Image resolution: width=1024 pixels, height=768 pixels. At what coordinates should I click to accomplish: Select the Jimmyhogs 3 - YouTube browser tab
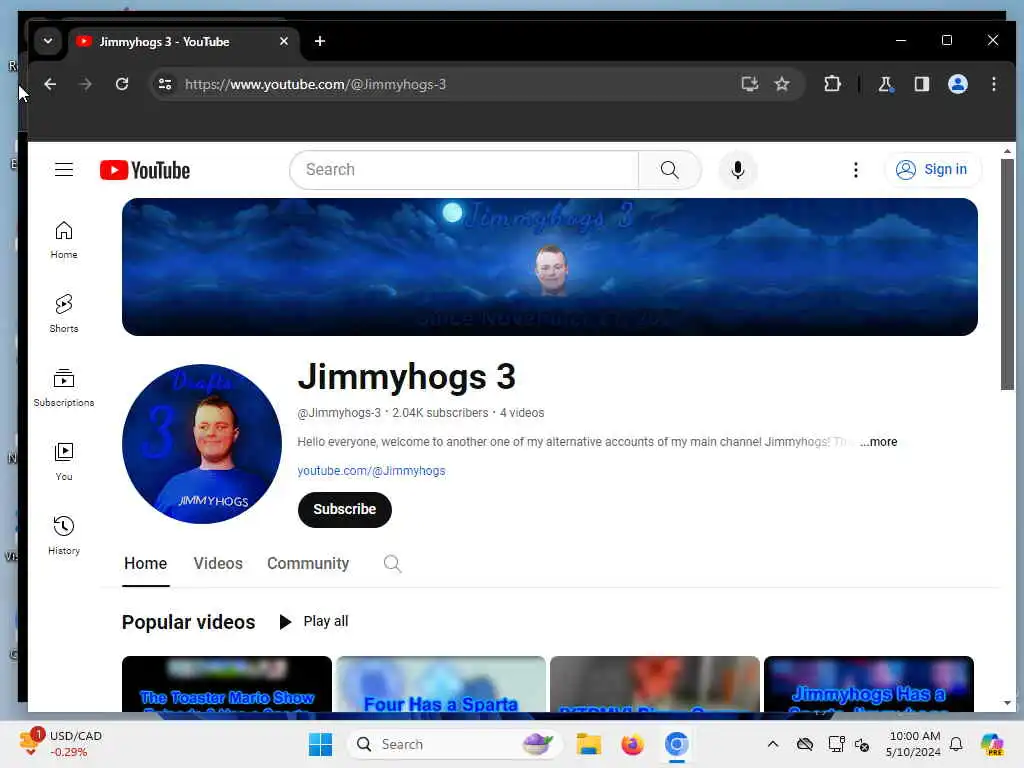pyautogui.click(x=184, y=42)
